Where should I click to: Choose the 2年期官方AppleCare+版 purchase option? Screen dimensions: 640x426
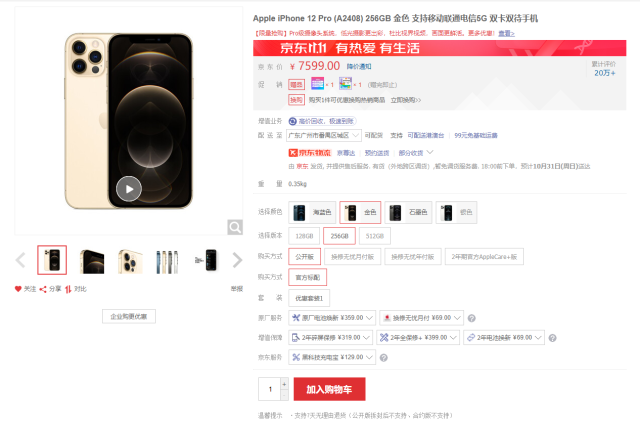tap(484, 257)
